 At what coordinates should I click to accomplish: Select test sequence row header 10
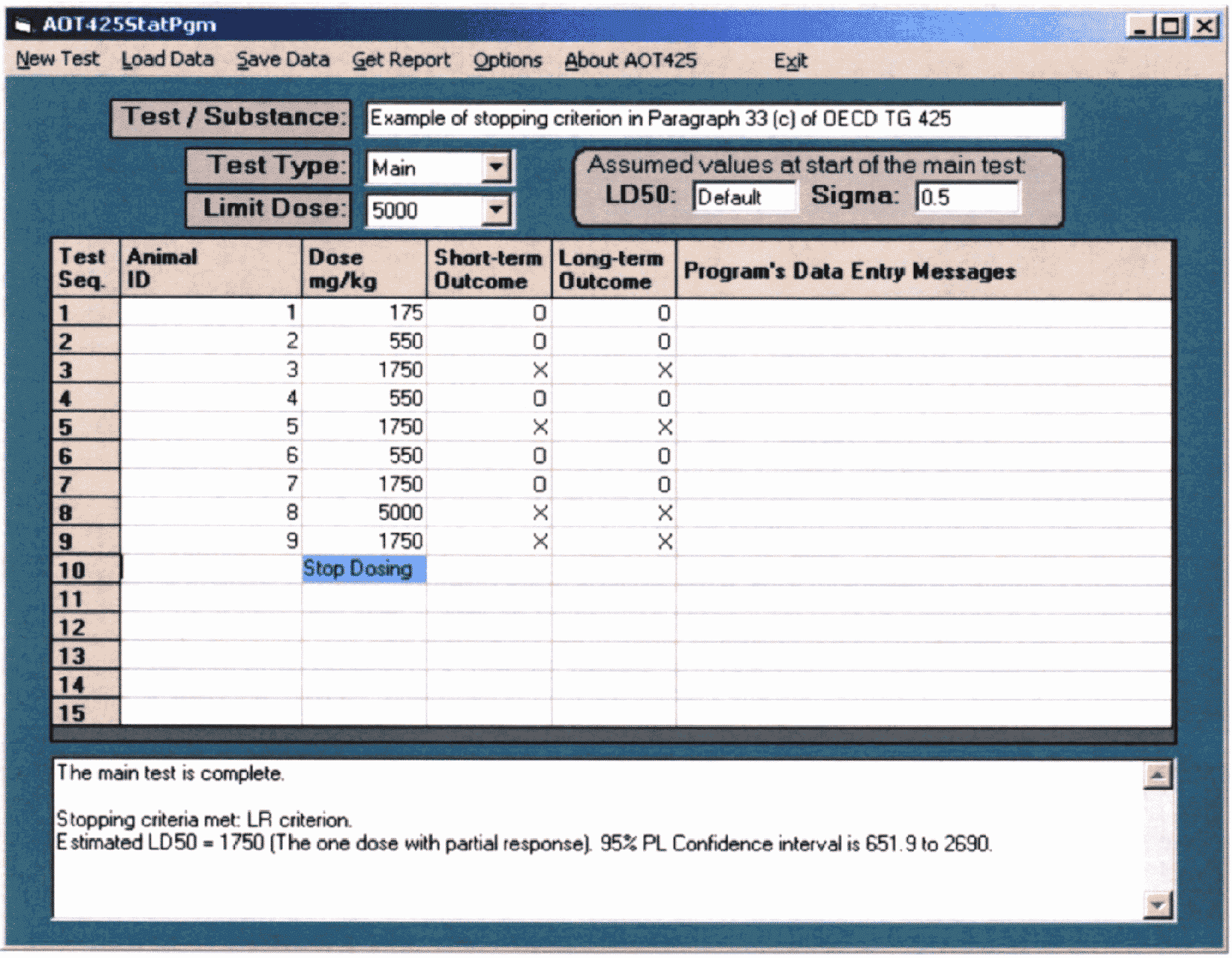click(x=85, y=570)
